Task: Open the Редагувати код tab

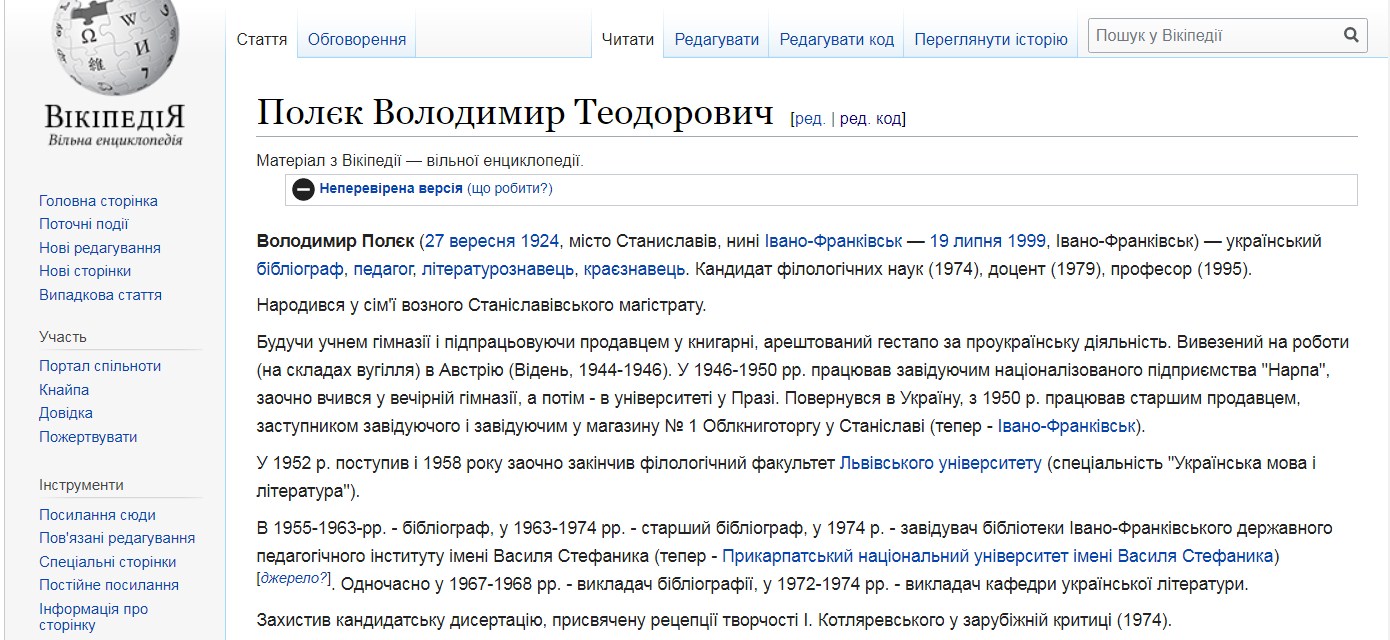Action: (836, 40)
